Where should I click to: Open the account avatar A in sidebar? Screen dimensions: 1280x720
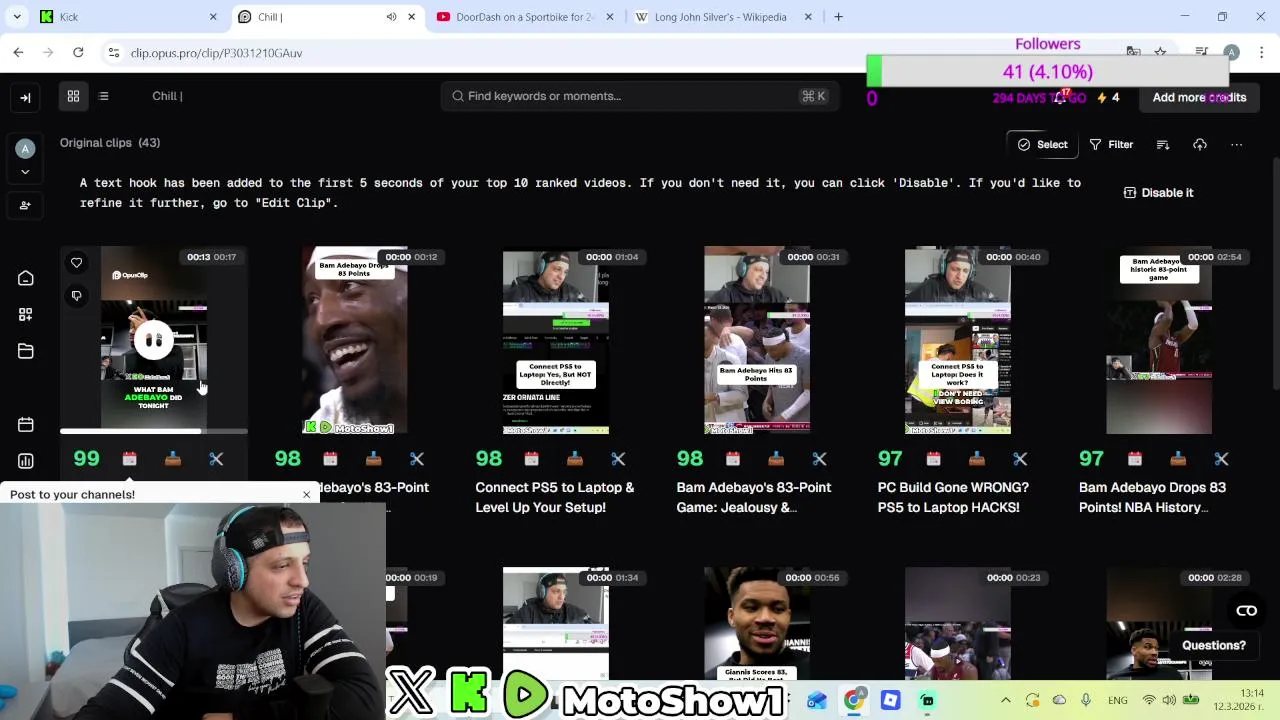pos(26,149)
